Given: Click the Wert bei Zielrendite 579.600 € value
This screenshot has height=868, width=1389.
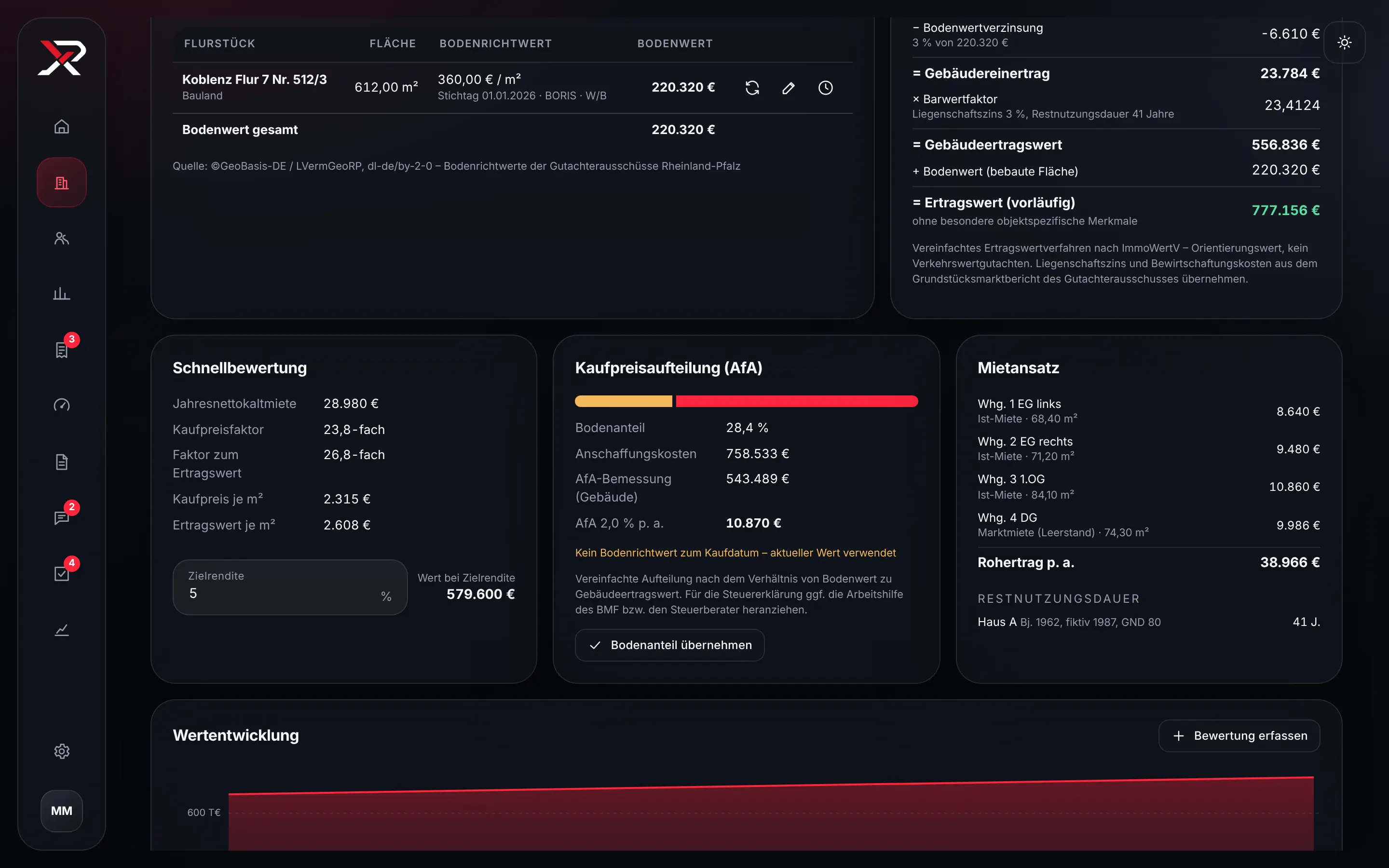Looking at the screenshot, I should pyautogui.click(x=480, y=594).
